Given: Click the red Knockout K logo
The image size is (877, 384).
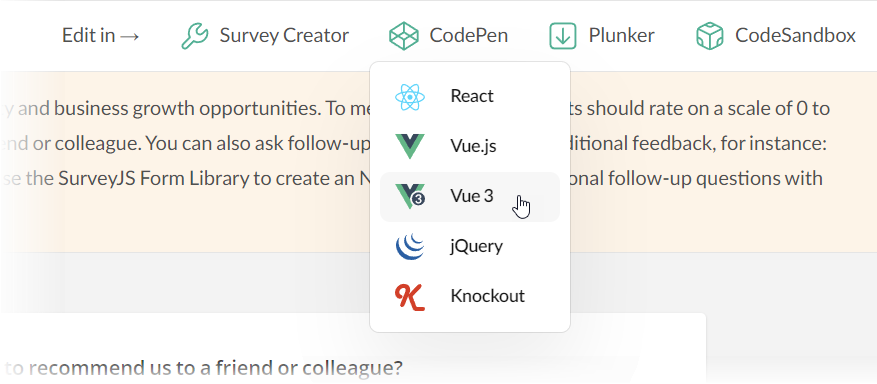Looking at the screenshot, I should pos(410,297).
